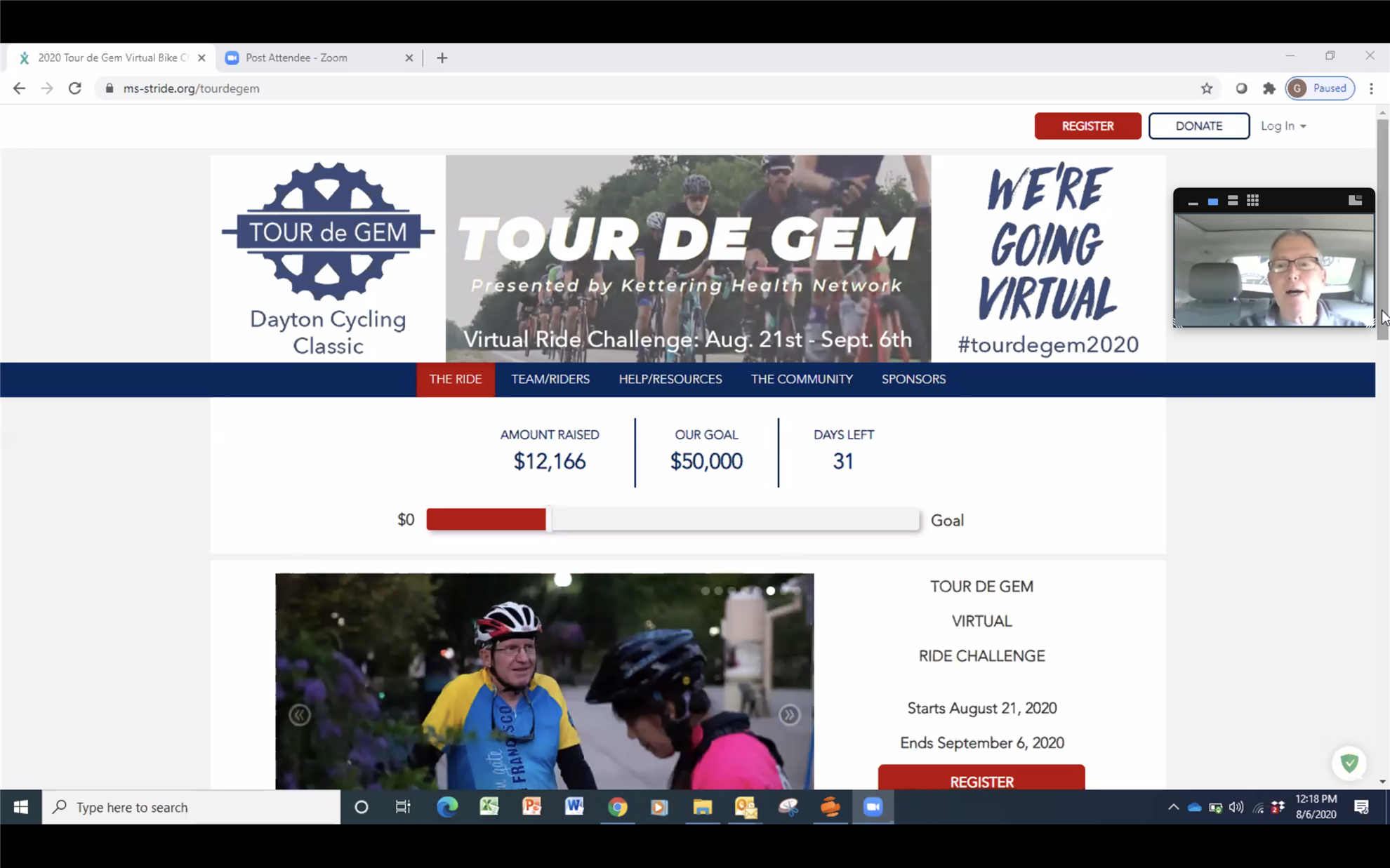Open Chrome's three-dot menu
This screenshot has height=868, width=1390.
[x=1371, y=88]
